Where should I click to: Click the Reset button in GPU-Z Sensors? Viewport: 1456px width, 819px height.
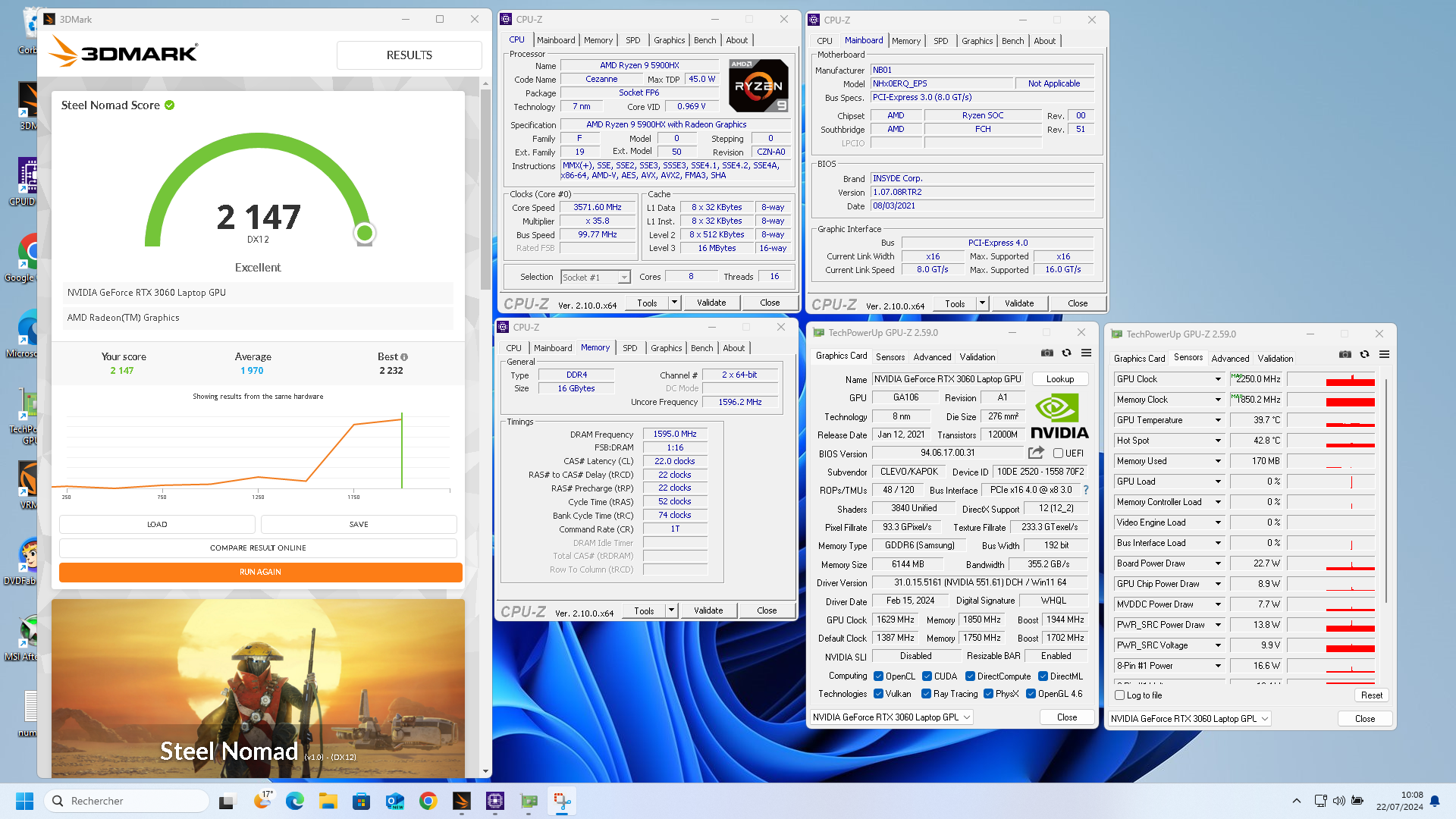point(1371,695)
